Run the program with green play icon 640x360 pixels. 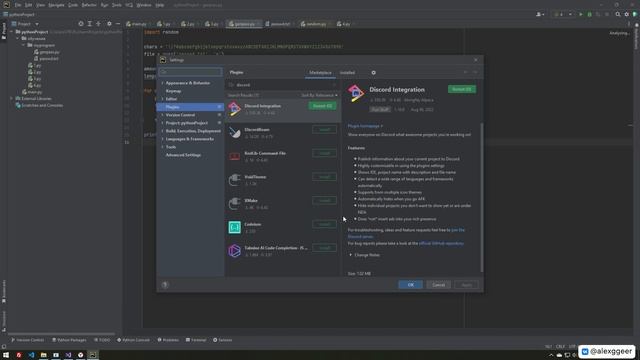tap(581, 14)
